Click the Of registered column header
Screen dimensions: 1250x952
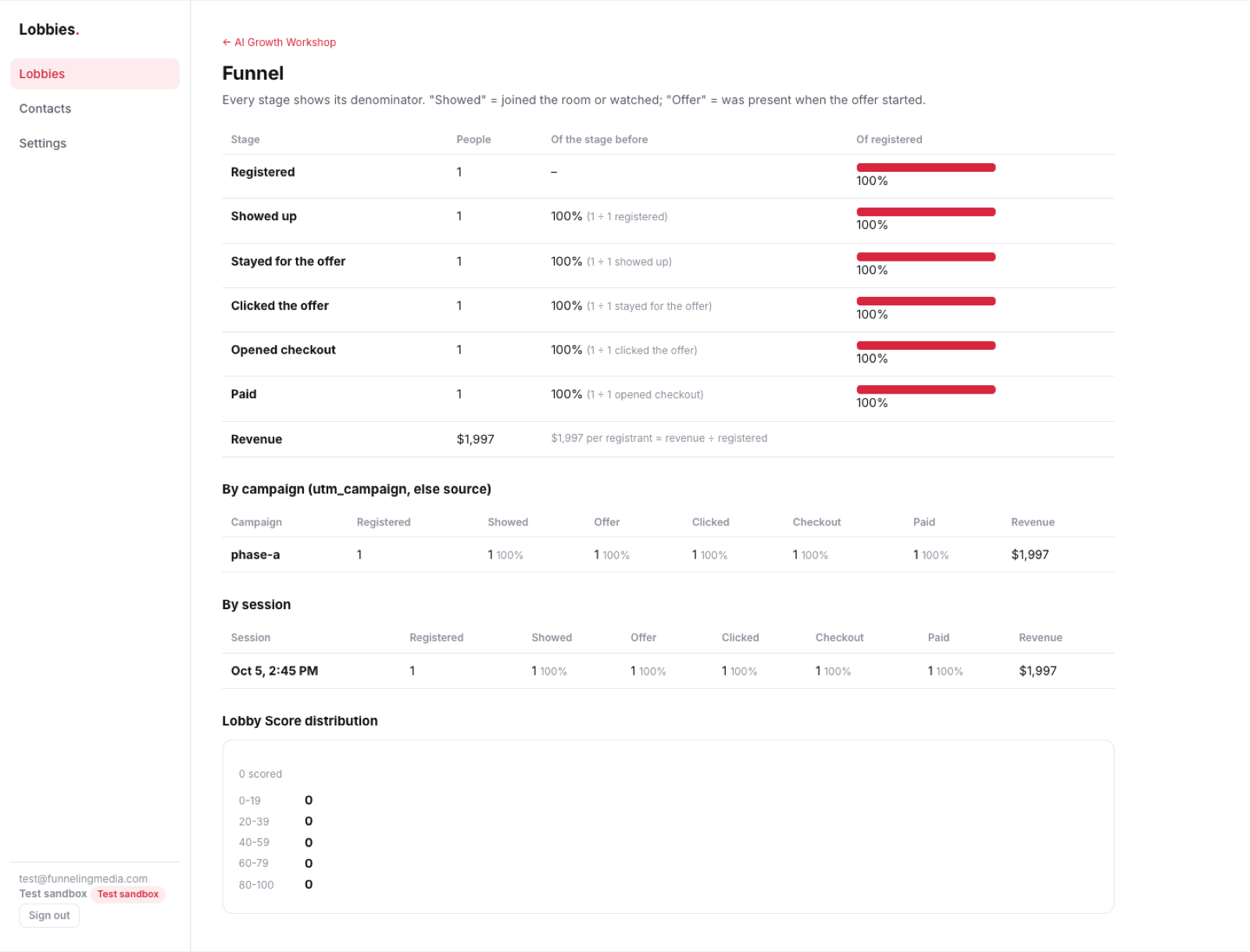[889, 139]
